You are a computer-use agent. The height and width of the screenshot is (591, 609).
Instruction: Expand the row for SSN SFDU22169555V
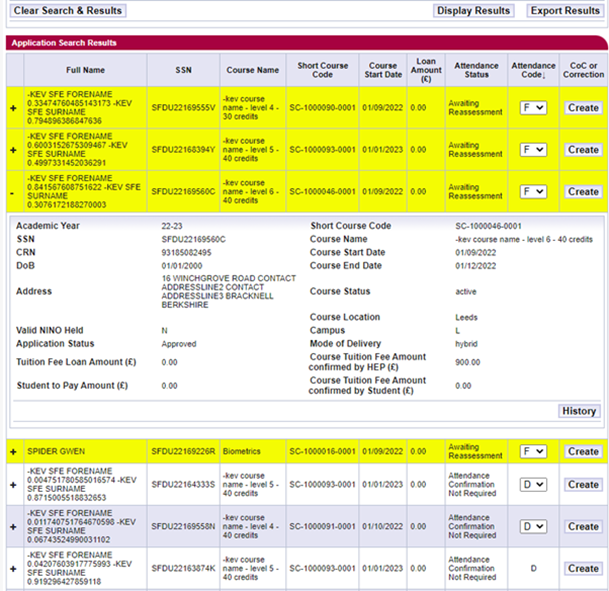[x=13, y=108]
